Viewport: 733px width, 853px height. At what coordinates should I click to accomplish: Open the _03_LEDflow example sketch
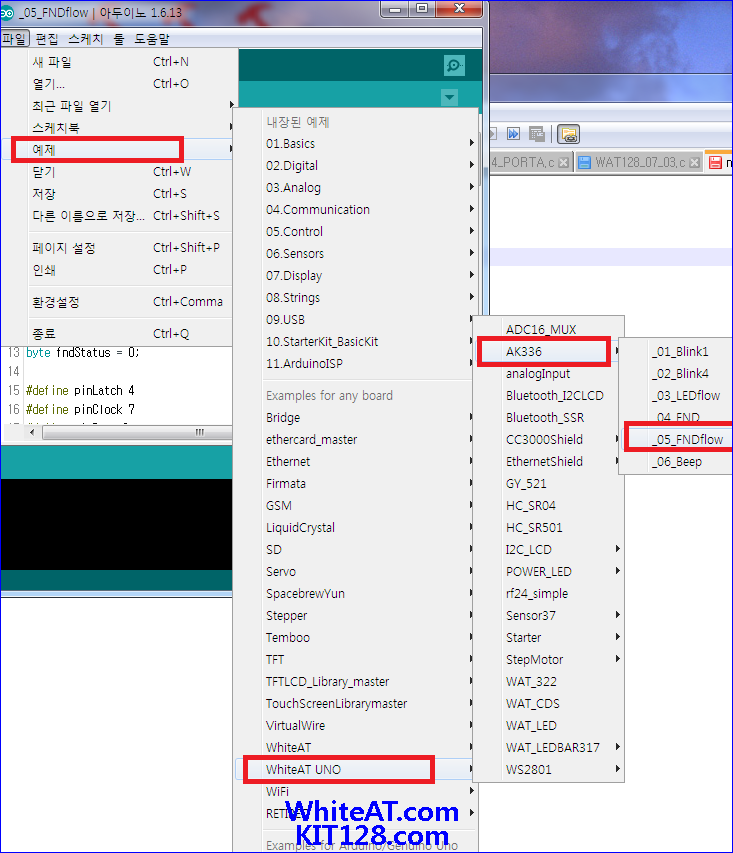676,395
